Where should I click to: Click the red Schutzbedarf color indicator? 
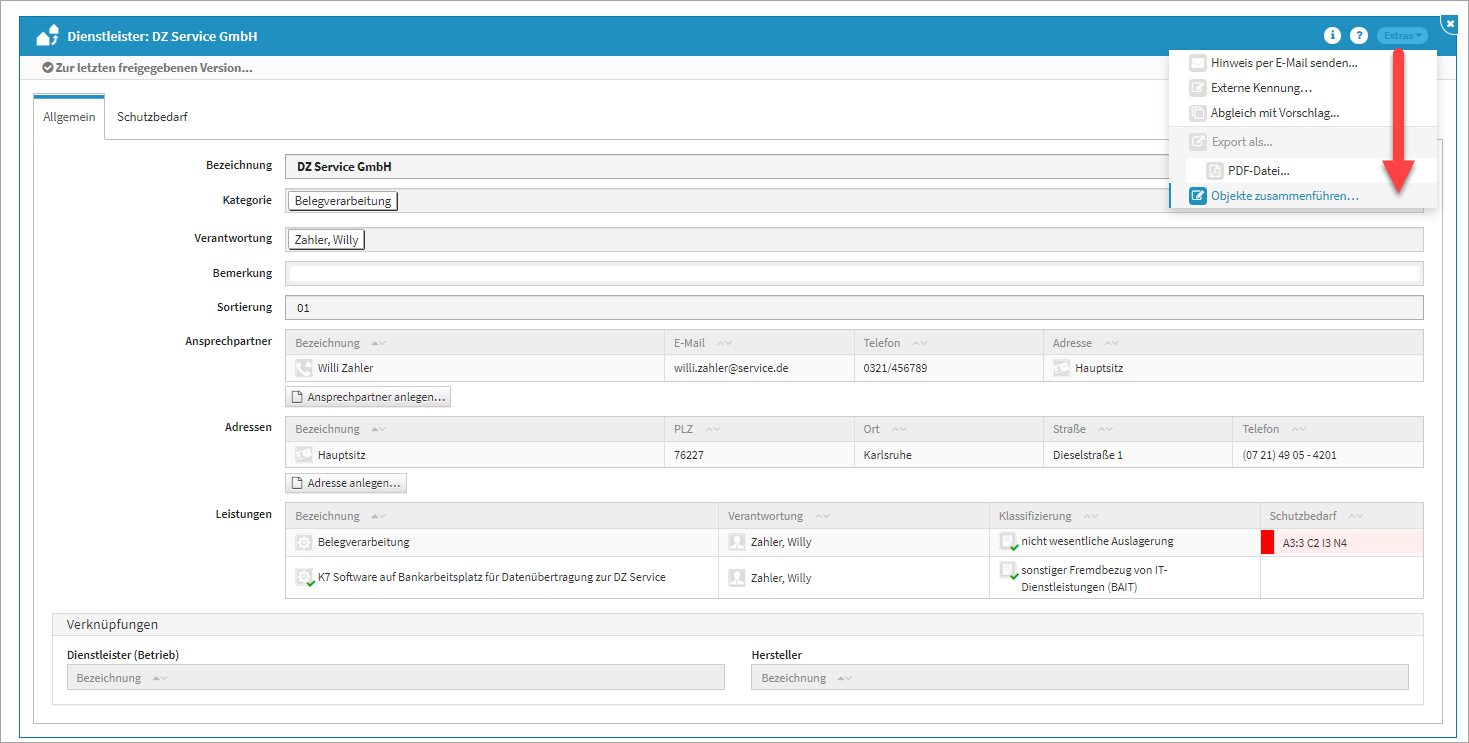1267,542
